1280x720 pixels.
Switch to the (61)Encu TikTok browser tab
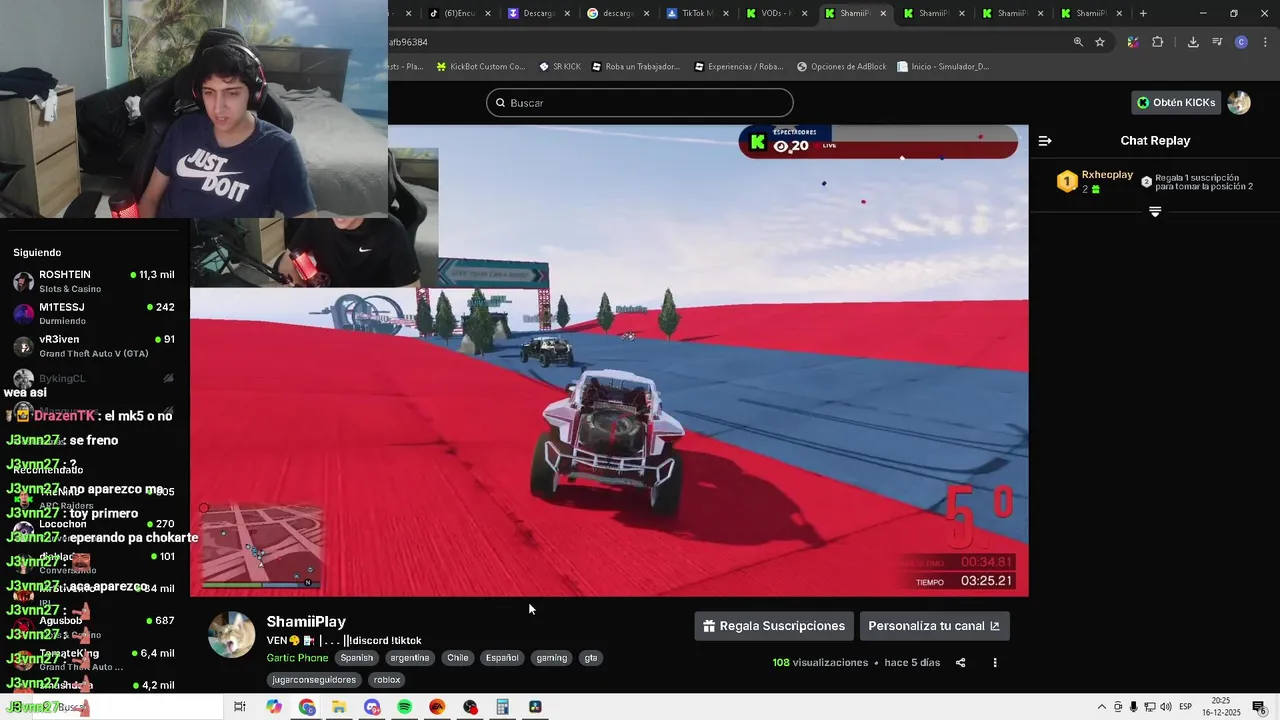pos(459,13)
